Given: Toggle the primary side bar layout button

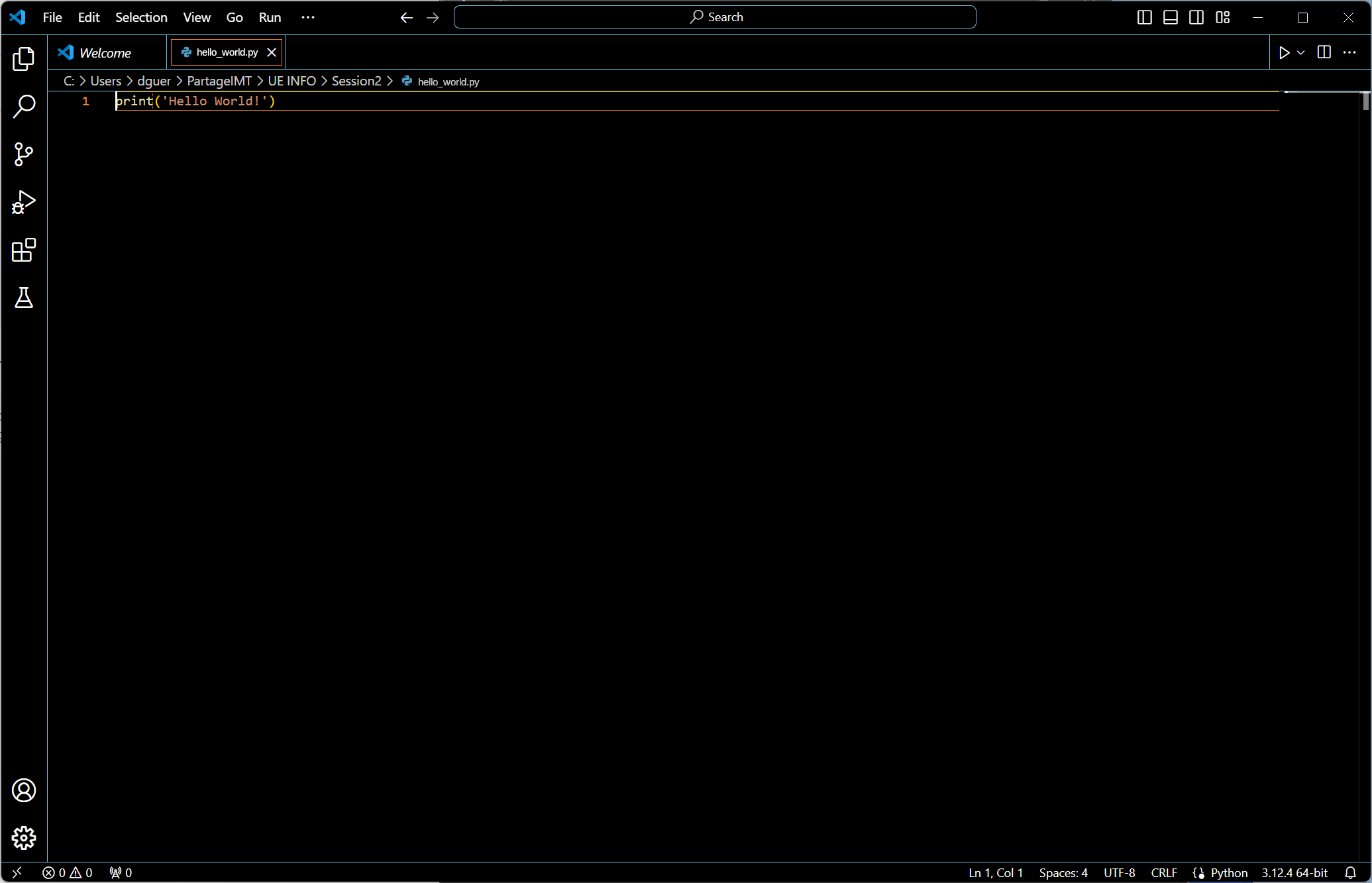Looking at the screenshot, I should click(x=1144, y=17).
